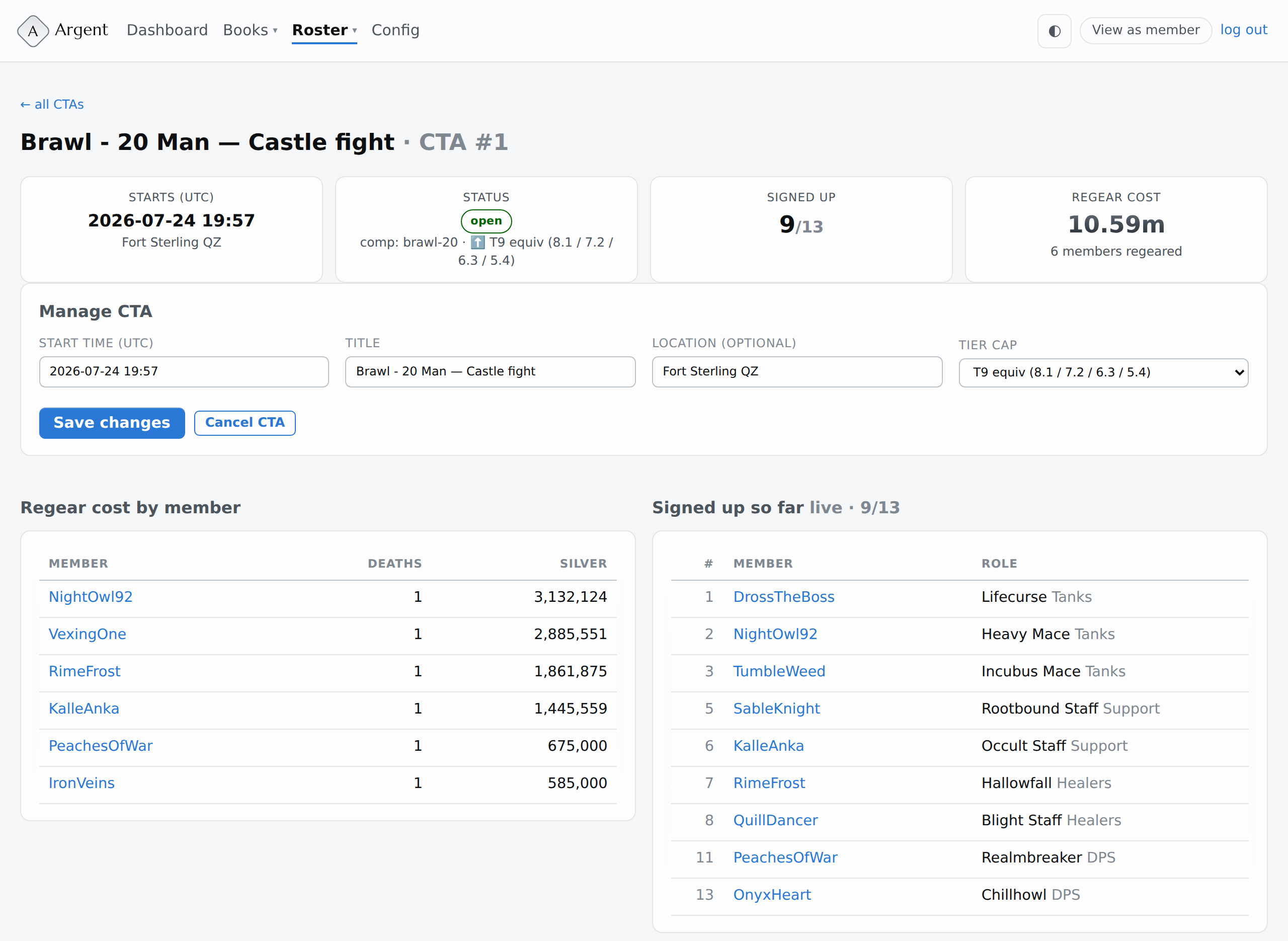
Task: Open the Tier cap dropdown
Action: 1103,372
